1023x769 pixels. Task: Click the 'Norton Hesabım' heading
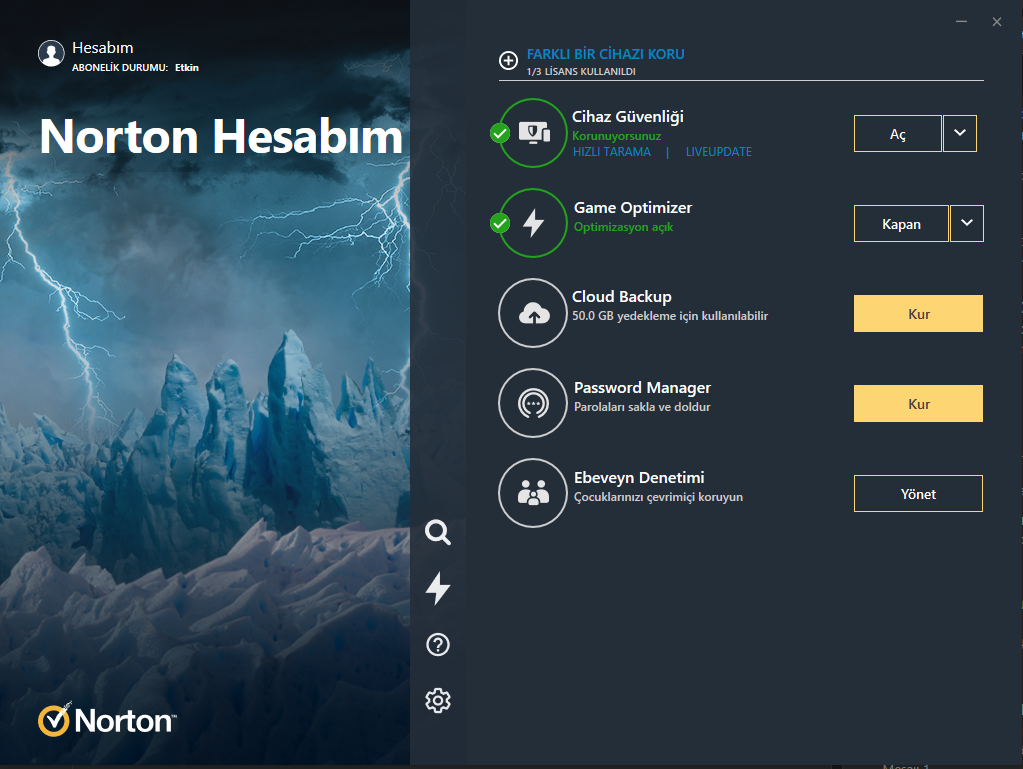(x=221, y=137)
